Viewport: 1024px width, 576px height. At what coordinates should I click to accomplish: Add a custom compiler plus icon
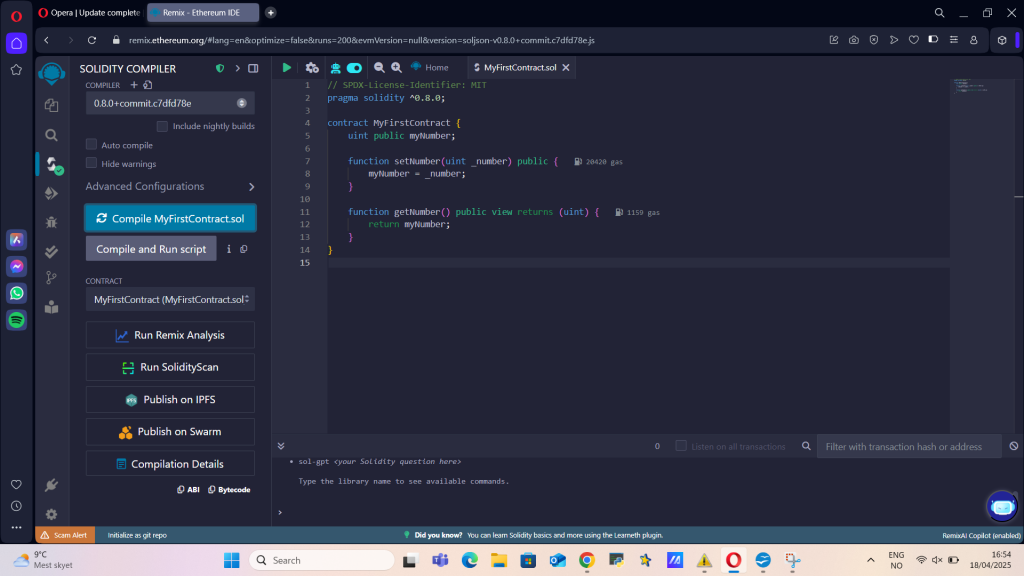134,85
